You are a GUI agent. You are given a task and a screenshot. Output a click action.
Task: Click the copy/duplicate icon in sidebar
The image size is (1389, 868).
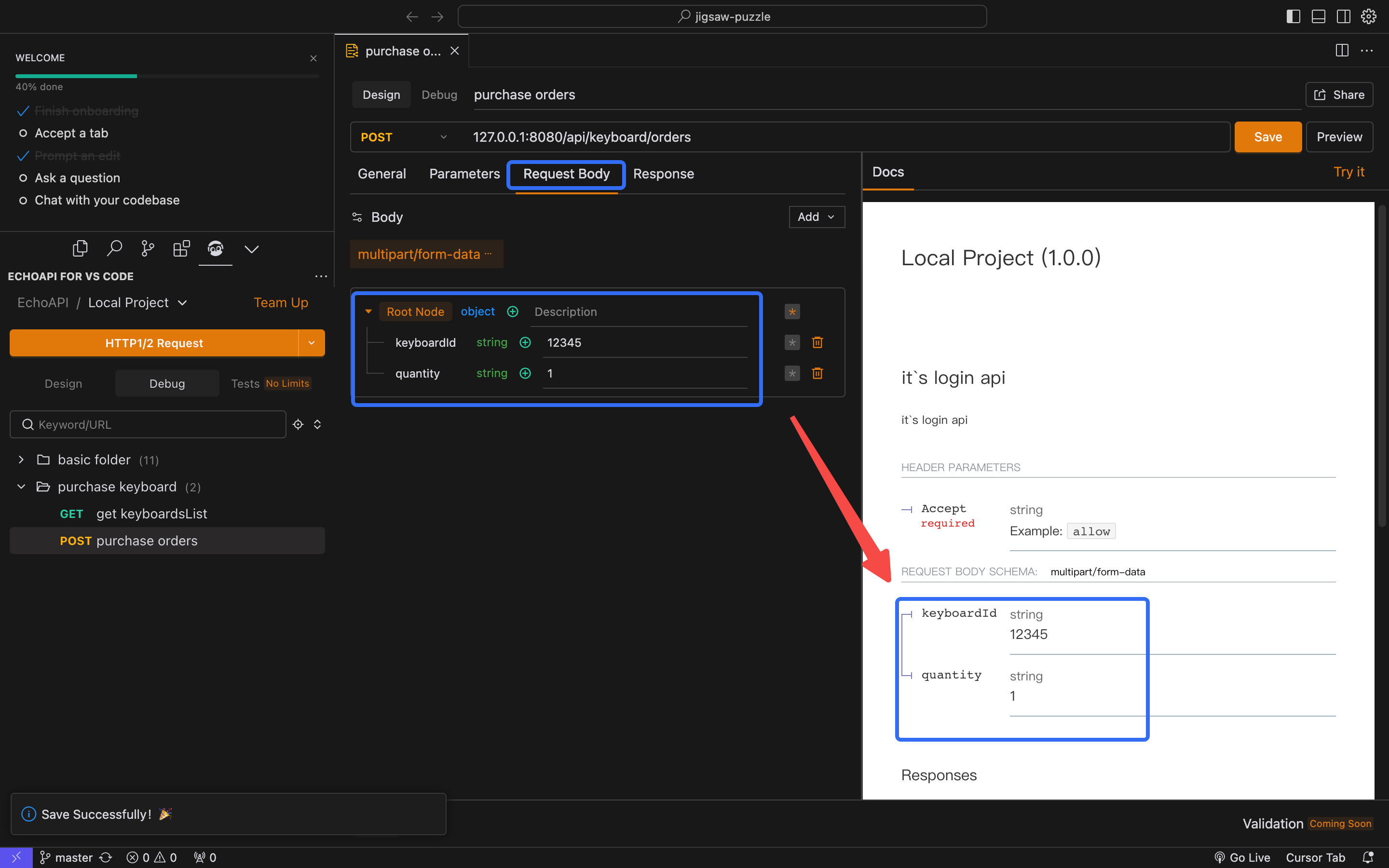click(79, 248)
